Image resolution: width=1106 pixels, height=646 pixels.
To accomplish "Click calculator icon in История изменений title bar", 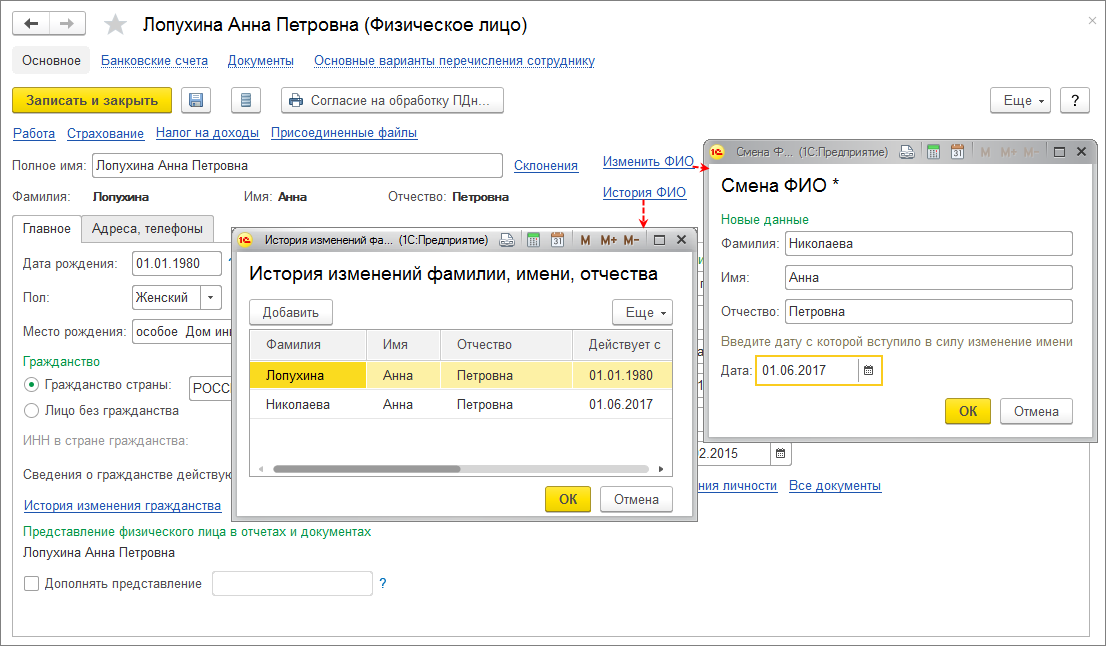I will 533,240.
